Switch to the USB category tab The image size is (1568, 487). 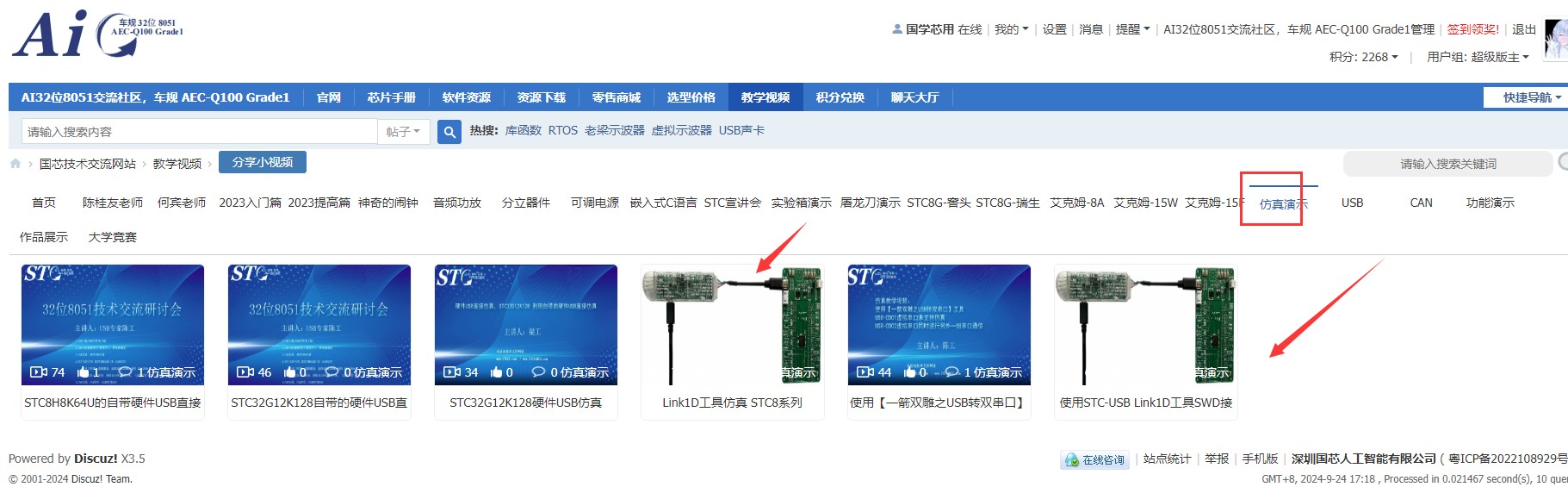(1352, 203)
